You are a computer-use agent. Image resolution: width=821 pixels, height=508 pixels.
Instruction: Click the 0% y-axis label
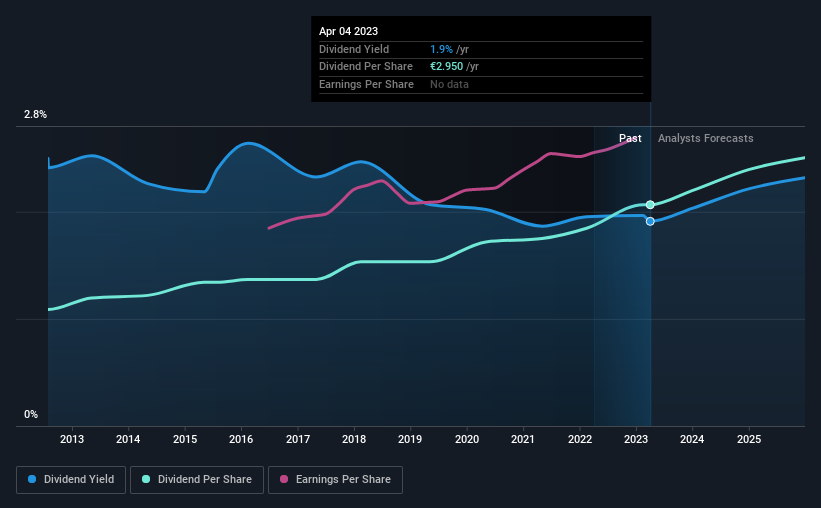click(31, 414)
